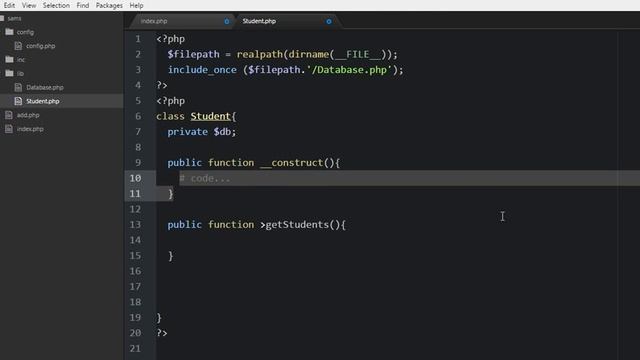Click 'private' keyword on line 7

[x=187, y=132]
